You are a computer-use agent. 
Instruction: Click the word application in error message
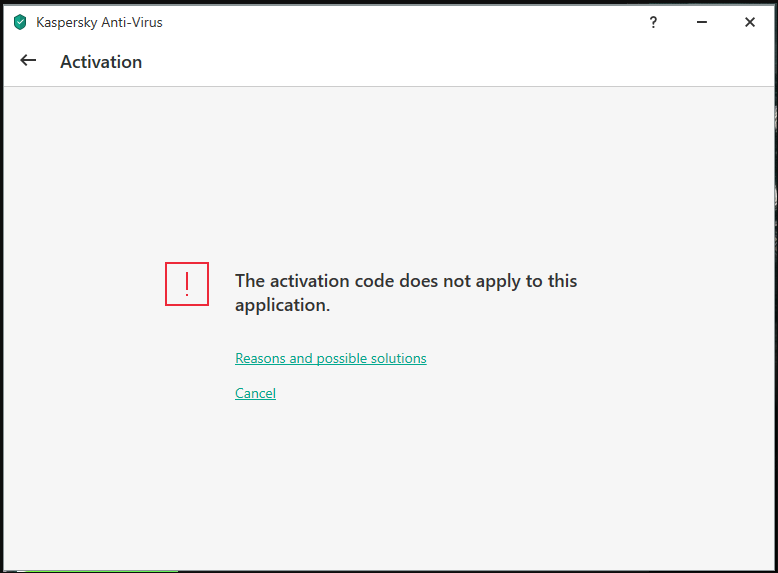(x=281, y=305)
